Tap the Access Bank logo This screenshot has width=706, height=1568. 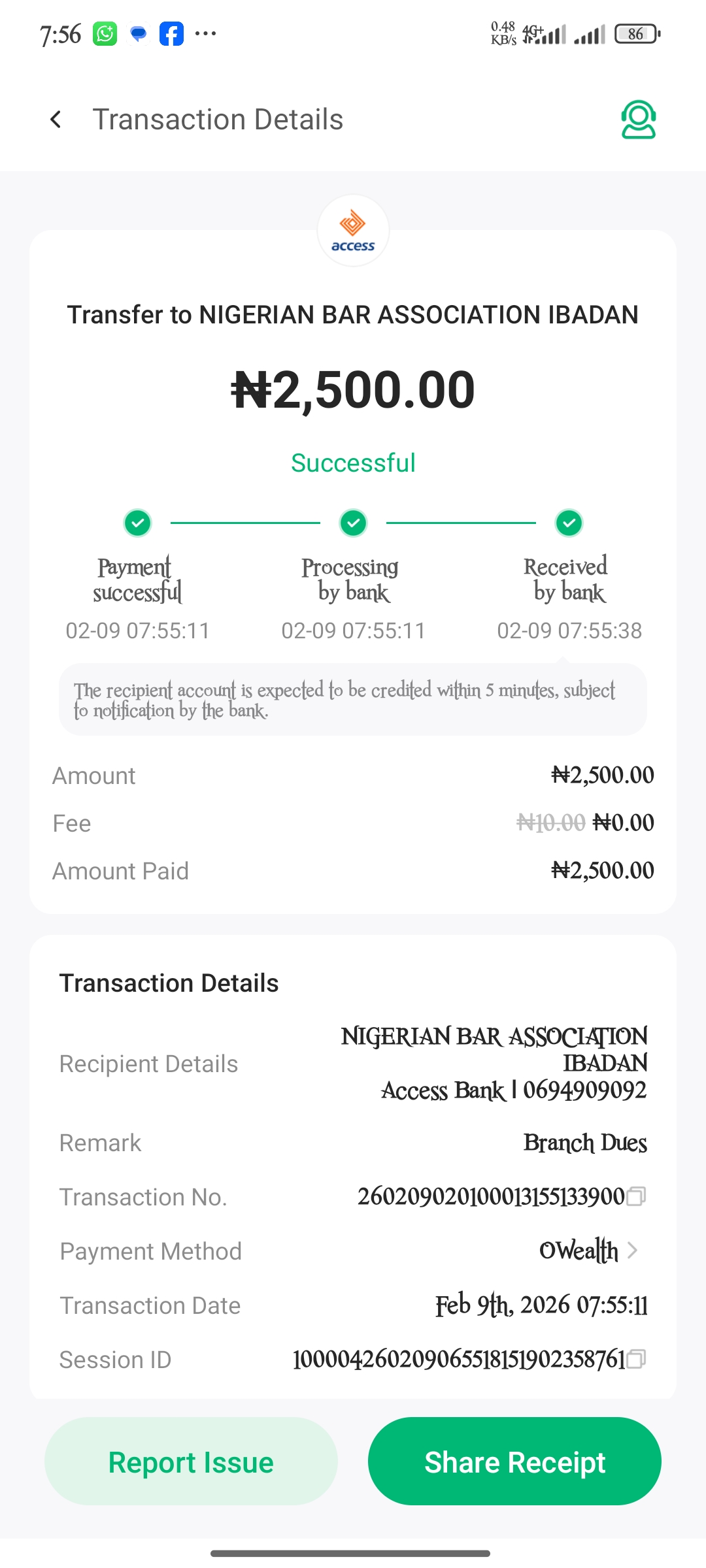[353, 231]
